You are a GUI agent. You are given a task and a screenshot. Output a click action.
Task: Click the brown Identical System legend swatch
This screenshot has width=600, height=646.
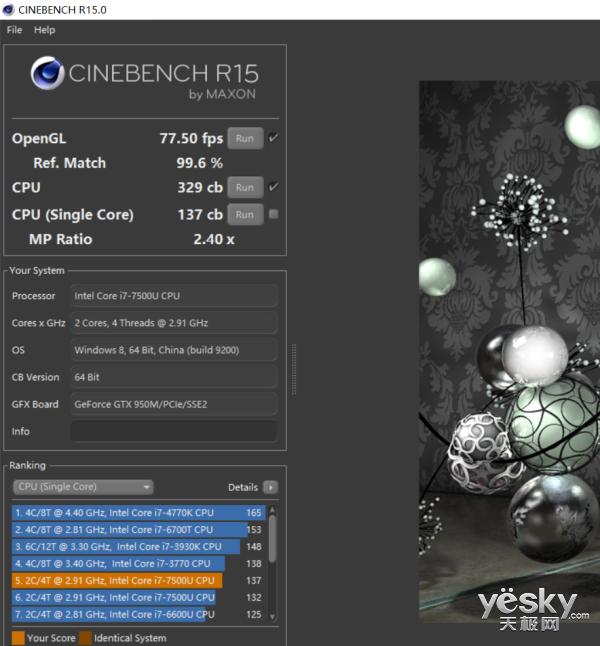point(85,638)
